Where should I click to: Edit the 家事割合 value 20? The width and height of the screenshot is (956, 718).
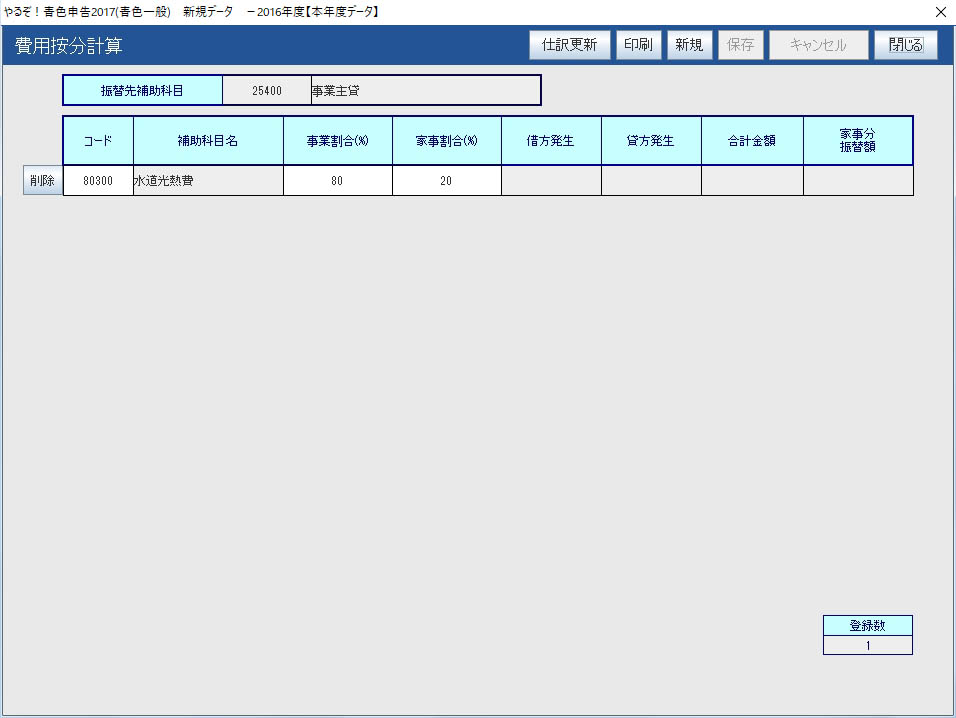pos(447,181)
